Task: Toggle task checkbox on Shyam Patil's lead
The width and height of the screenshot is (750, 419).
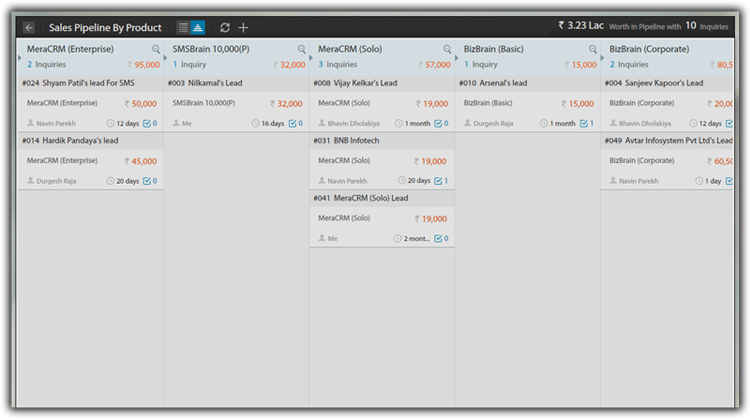Action: (148, 123)
